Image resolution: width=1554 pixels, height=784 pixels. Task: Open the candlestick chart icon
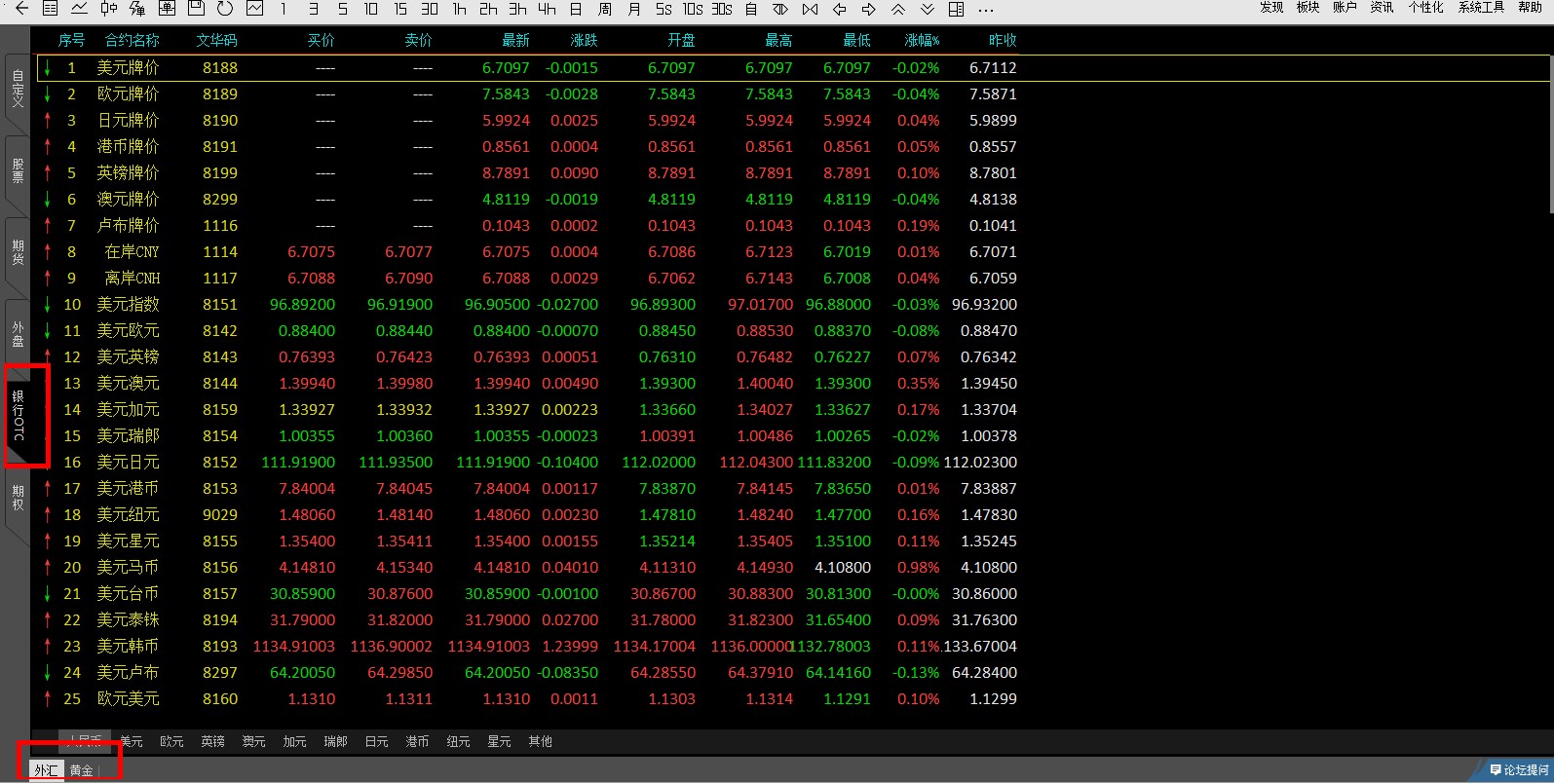108,9
